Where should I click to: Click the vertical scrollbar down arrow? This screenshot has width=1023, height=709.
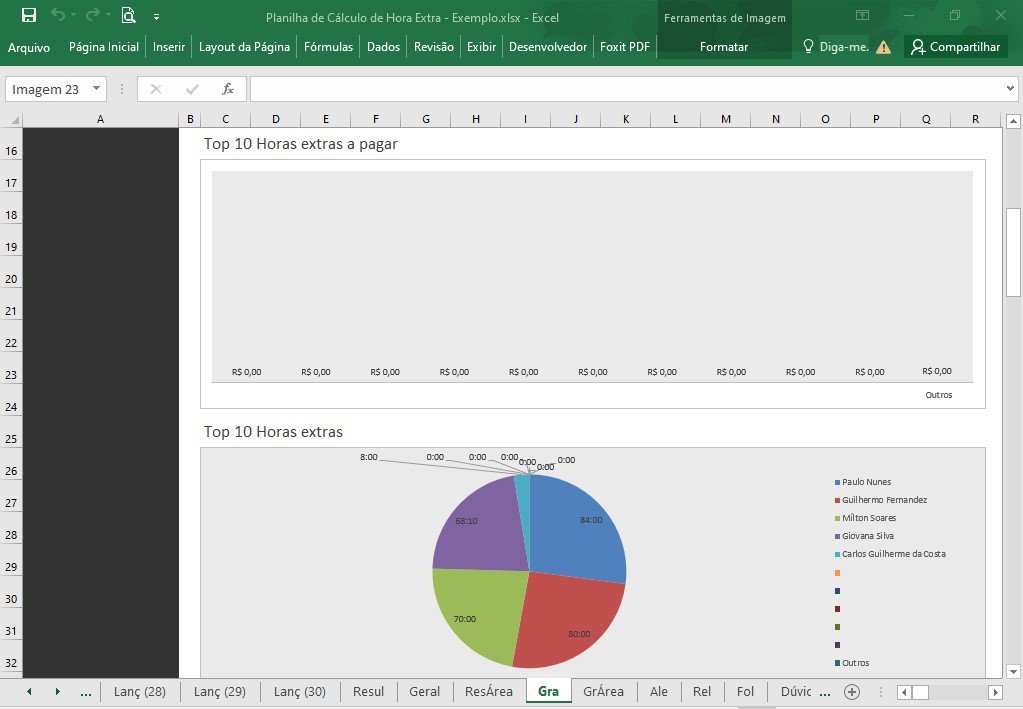pos(1013,671)
